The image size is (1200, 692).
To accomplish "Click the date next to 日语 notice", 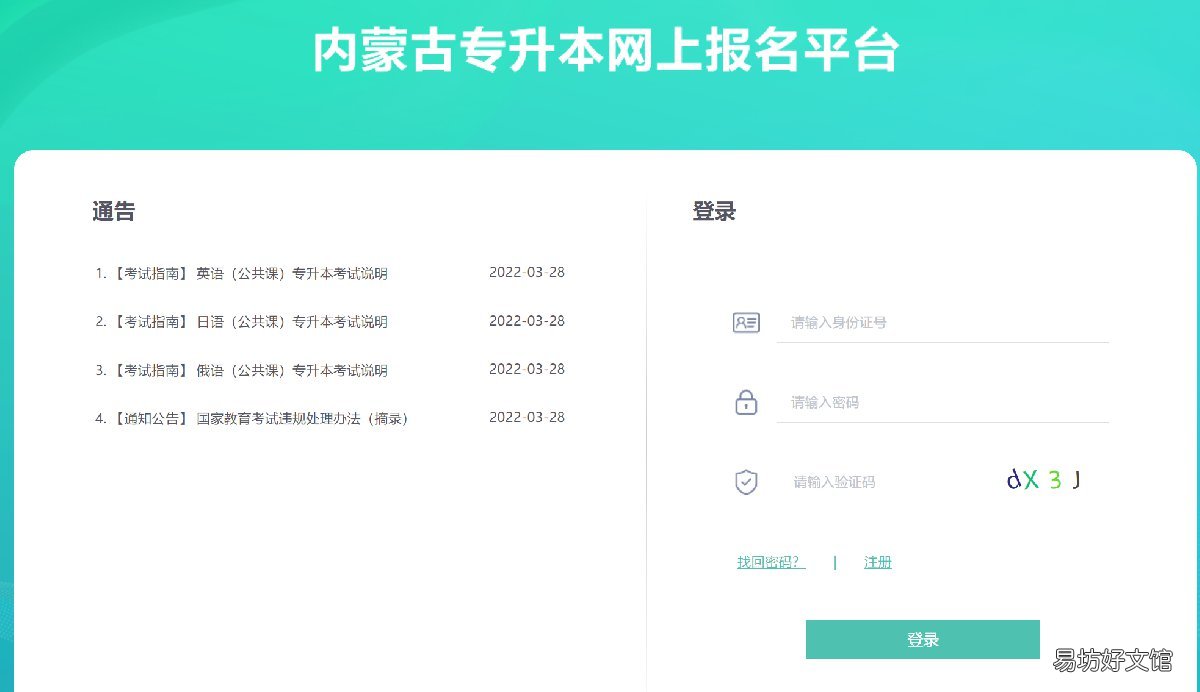I will point(527,321).
